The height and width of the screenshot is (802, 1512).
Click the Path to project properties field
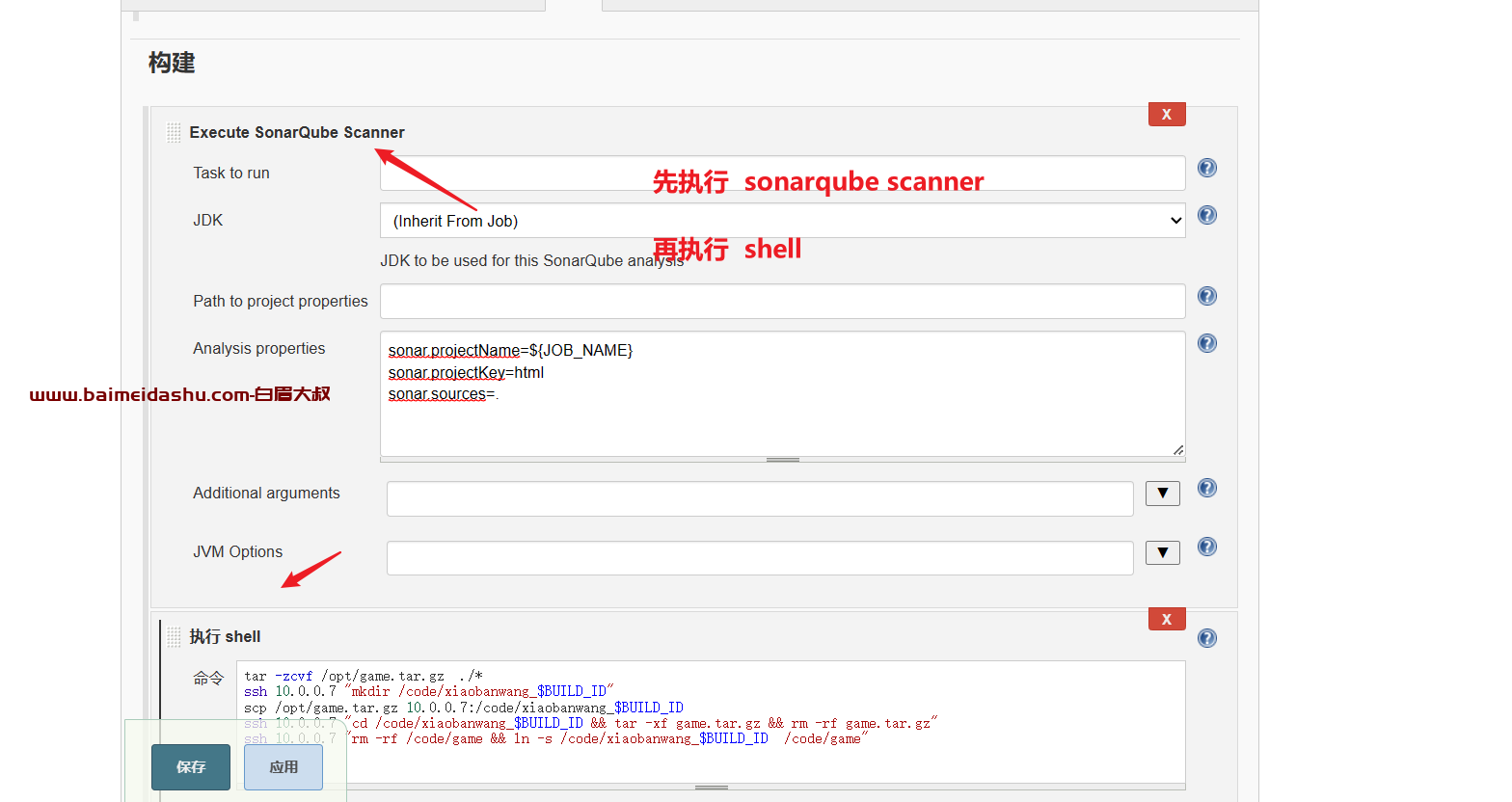[x=783, y=301]
